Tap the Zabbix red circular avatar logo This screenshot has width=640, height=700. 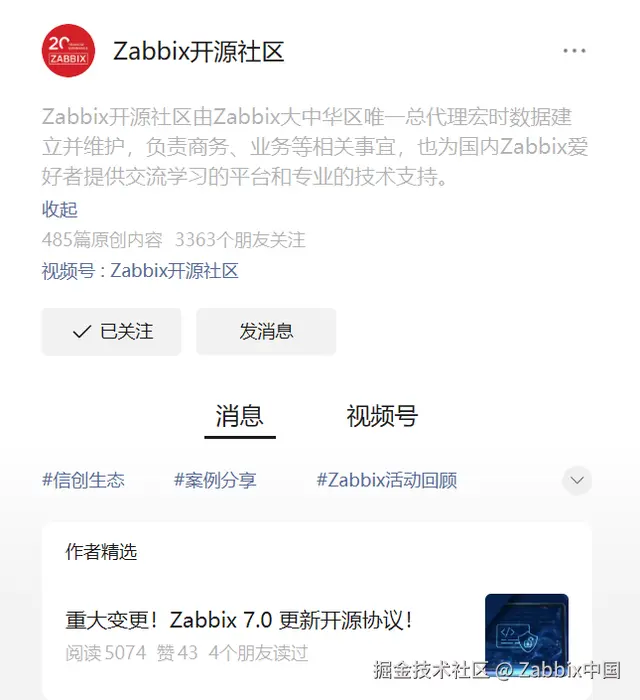pyautogui.click(x=68, y=50)
